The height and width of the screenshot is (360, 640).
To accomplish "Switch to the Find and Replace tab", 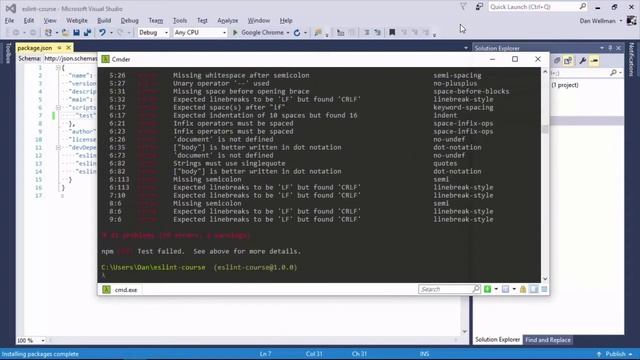I will (x=548, y=340).
